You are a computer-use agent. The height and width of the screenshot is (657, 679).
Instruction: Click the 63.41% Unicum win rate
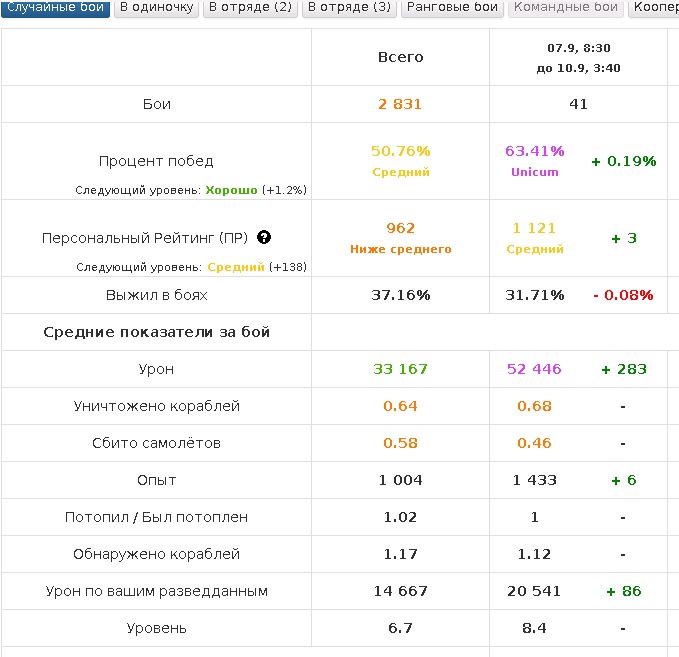535,151
